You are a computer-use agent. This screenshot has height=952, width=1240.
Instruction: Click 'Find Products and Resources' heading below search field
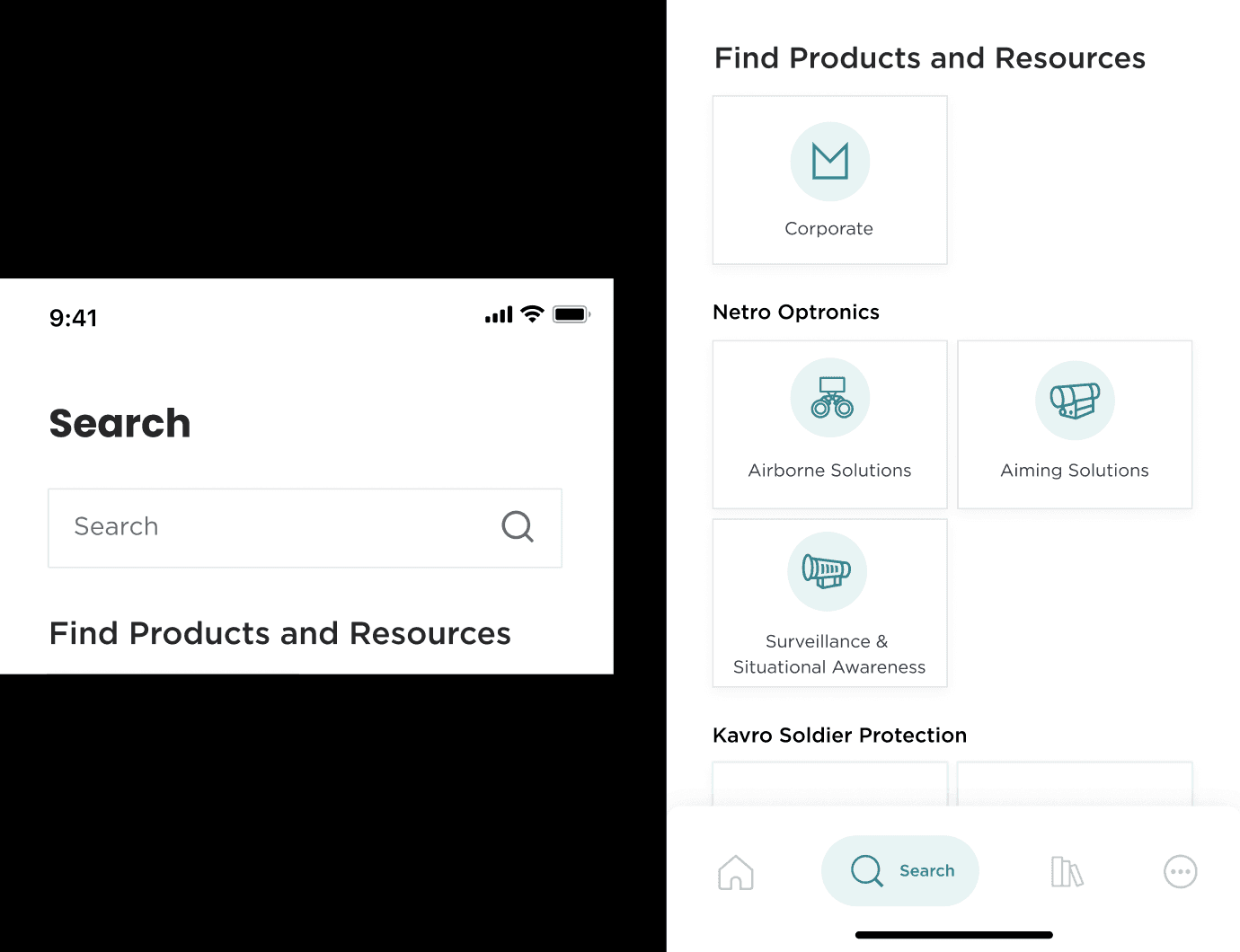click(280, 633)
